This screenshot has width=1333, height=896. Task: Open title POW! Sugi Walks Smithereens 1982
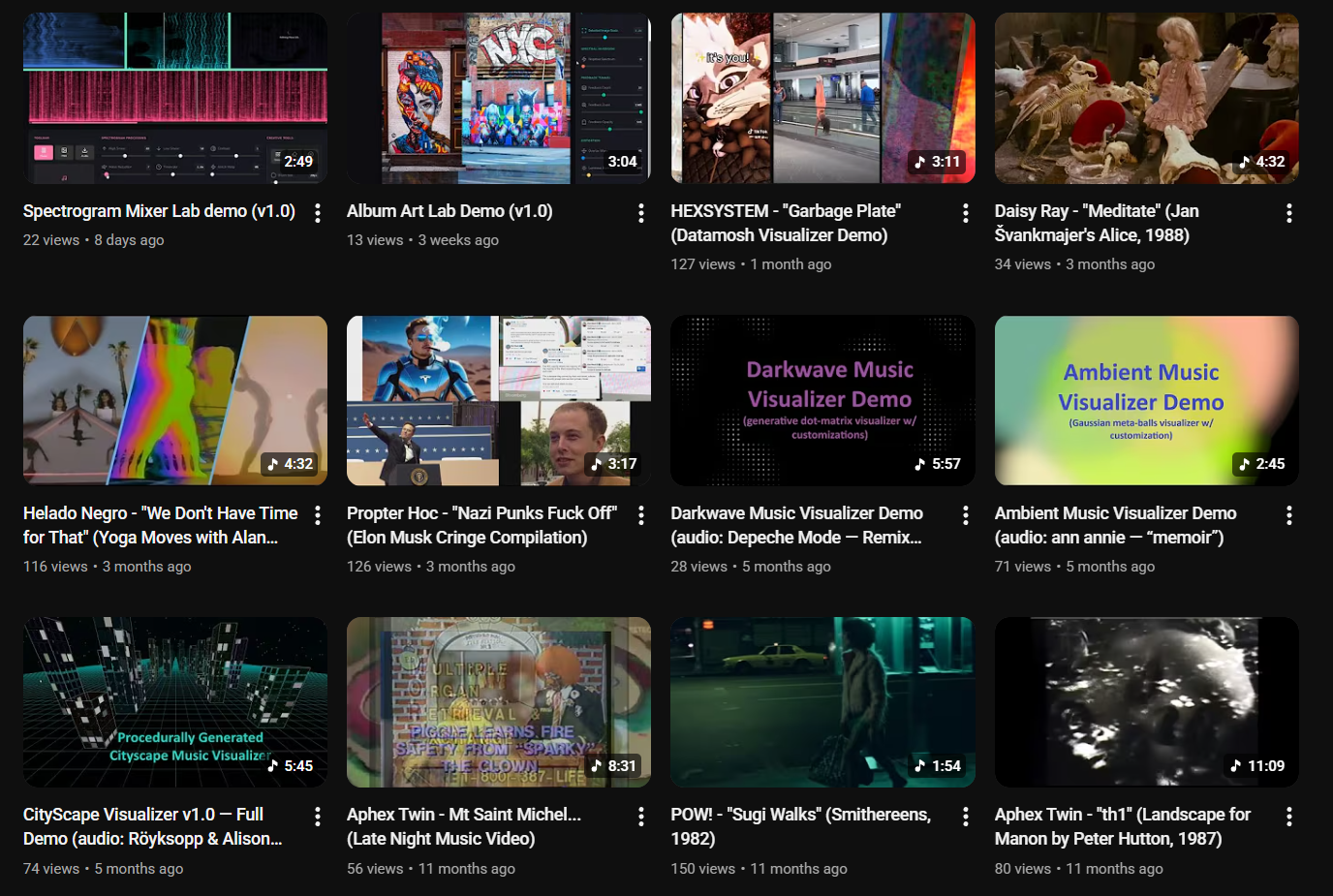801,826
